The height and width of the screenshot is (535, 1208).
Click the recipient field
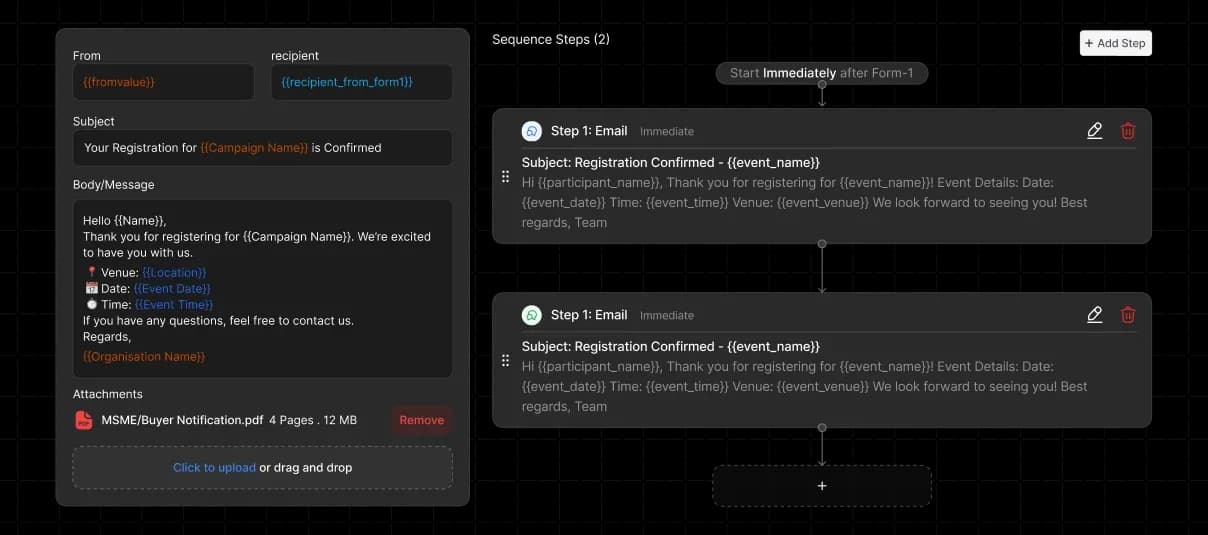coord(361,82)
